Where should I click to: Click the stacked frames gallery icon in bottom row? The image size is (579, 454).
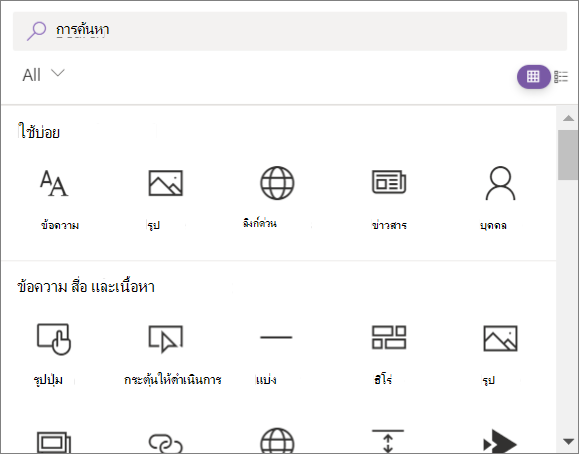[54, 441]
